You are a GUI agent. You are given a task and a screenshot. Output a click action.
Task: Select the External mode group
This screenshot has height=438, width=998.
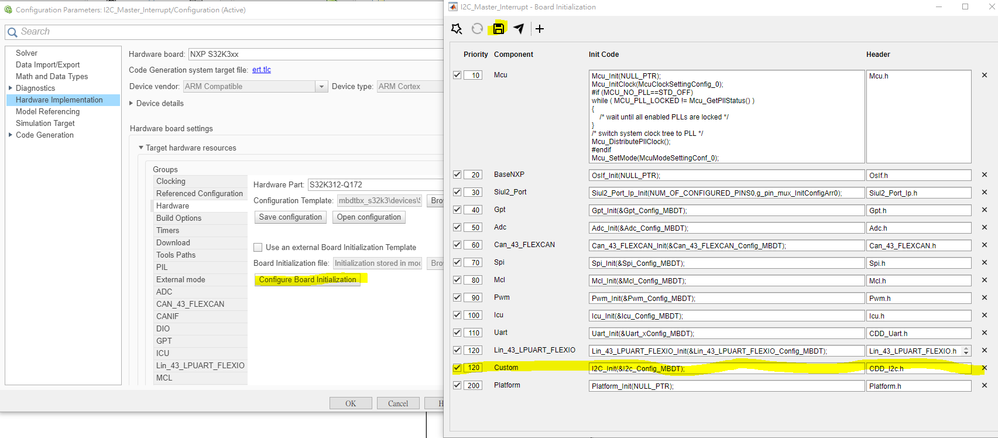pos(181,279)
